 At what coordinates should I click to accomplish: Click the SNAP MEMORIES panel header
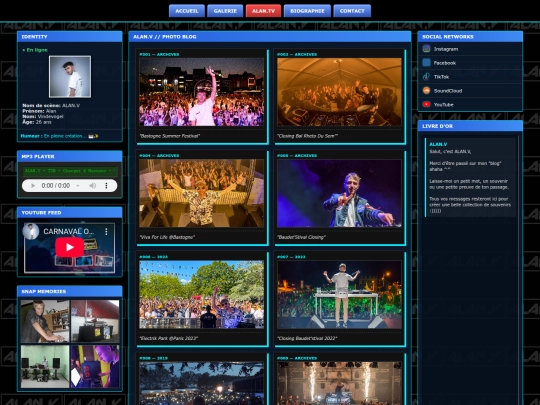click(70, 291)
